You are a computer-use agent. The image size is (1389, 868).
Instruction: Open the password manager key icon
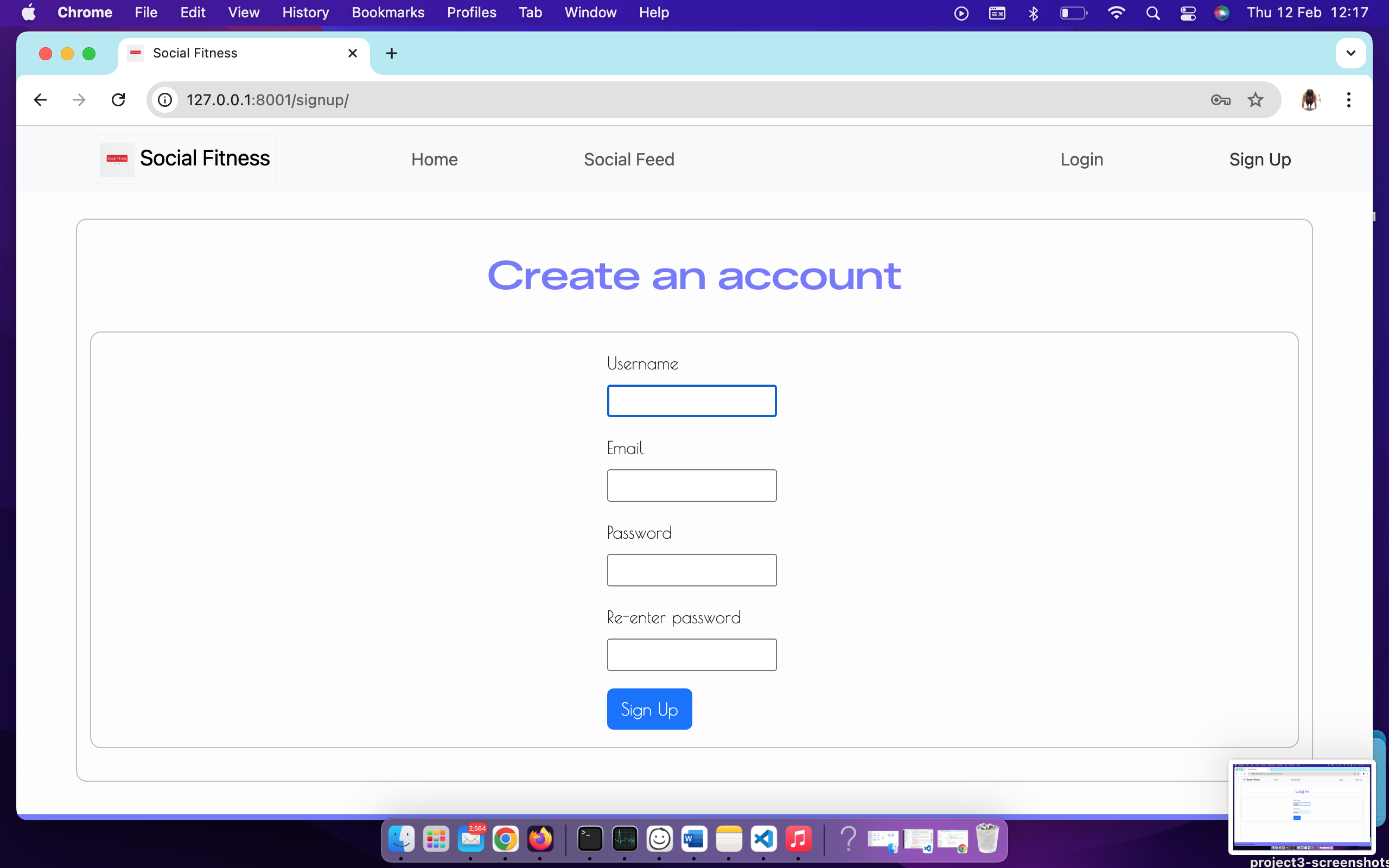[x=1221, y=99]
